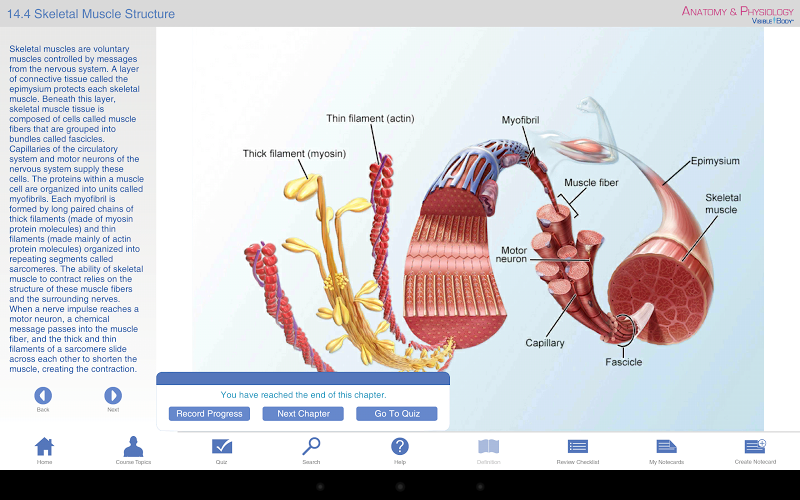Screen dimensions: 800x500
Task: Open Course Topics icon
Action: (133, 446)
